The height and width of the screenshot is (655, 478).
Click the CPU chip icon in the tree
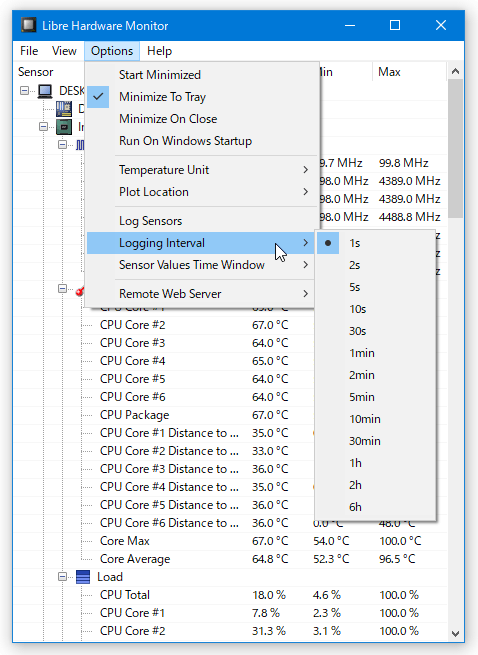[64, 127]
